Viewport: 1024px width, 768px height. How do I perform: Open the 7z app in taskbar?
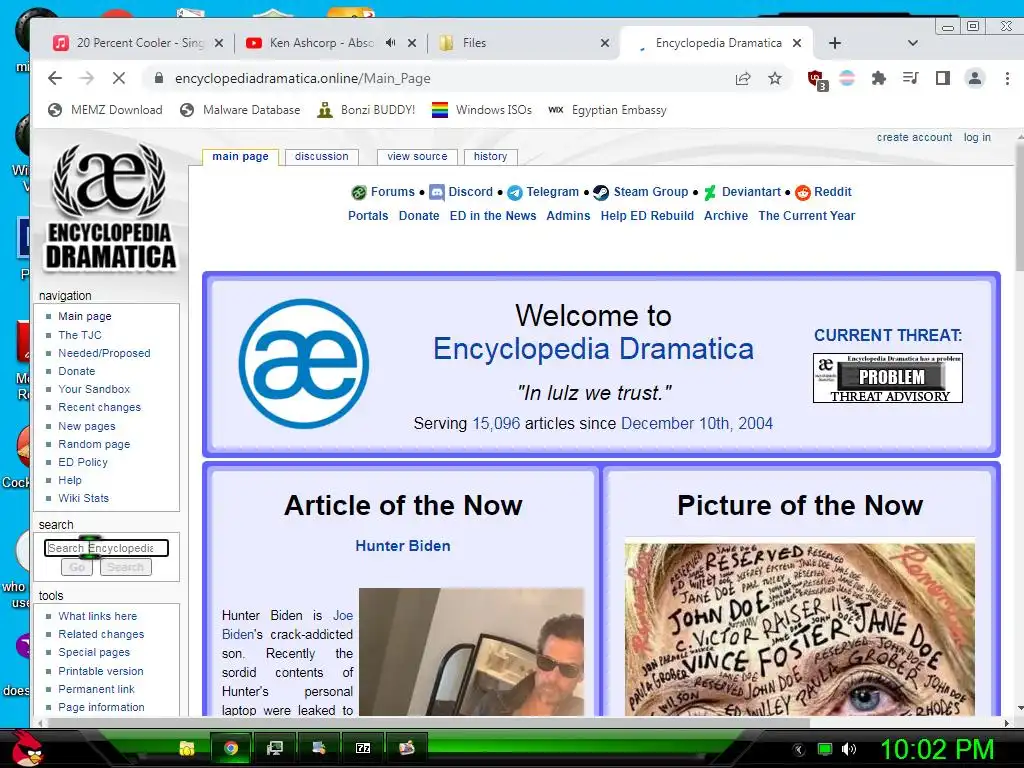[363, 748]
